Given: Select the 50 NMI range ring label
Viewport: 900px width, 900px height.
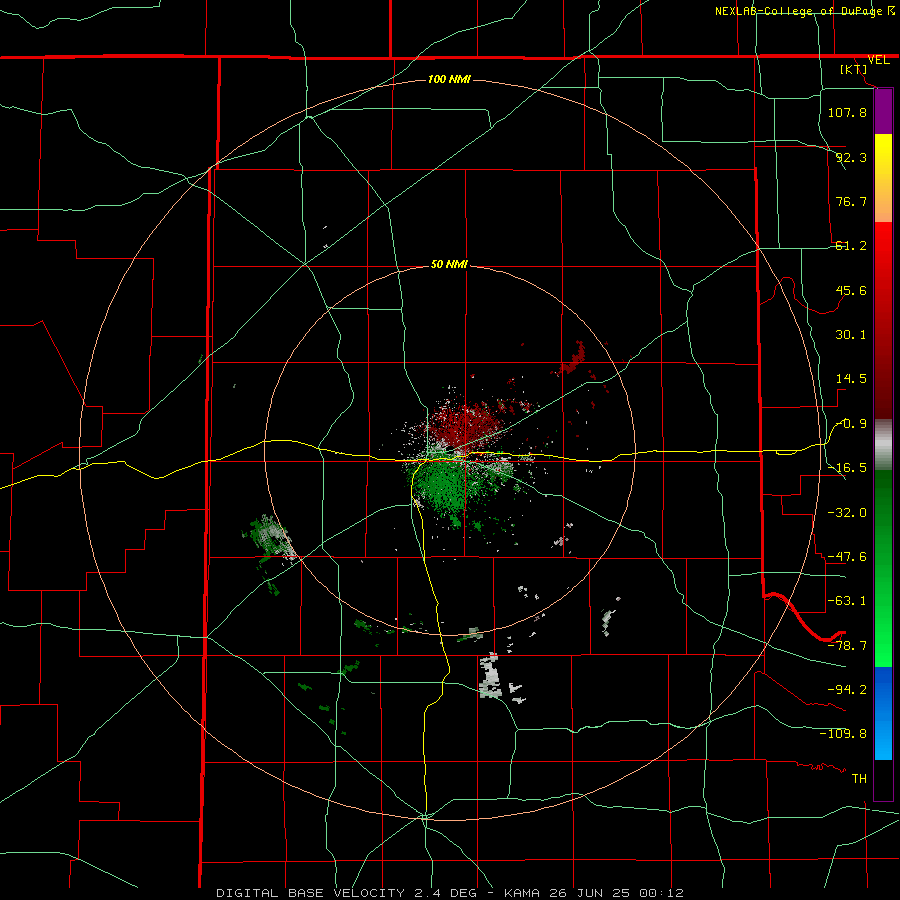Looking at the screenshot, I should pos(449,264).
